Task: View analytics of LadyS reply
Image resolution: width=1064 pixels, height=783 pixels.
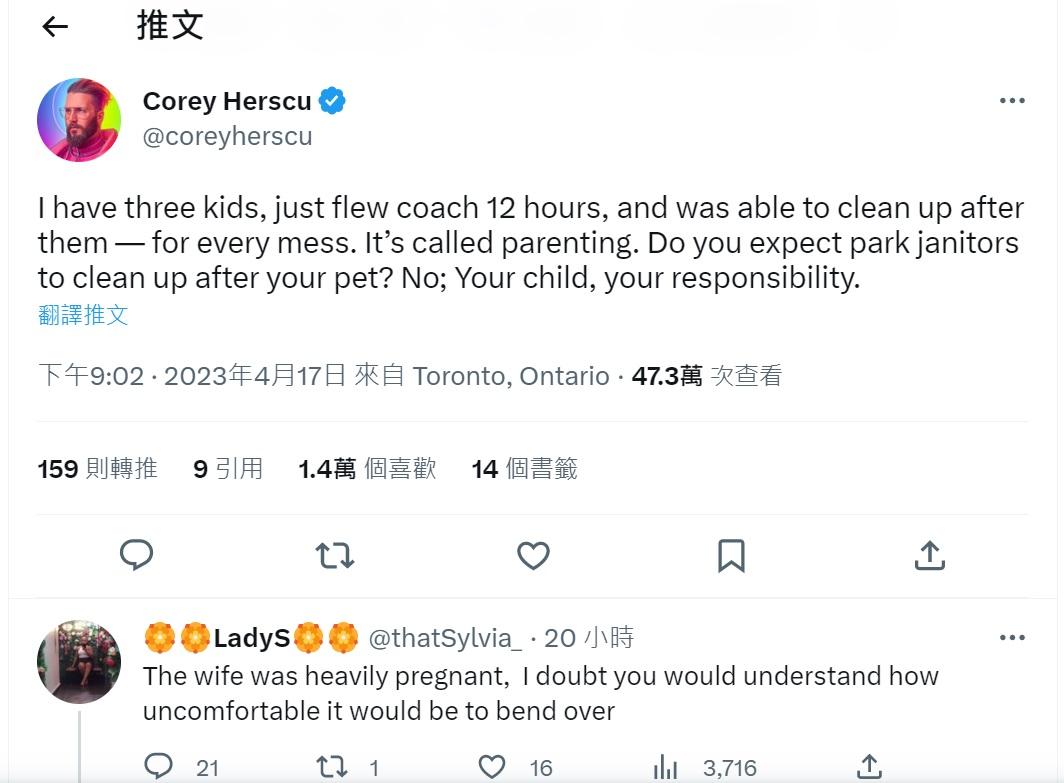Action: point(665,767)
